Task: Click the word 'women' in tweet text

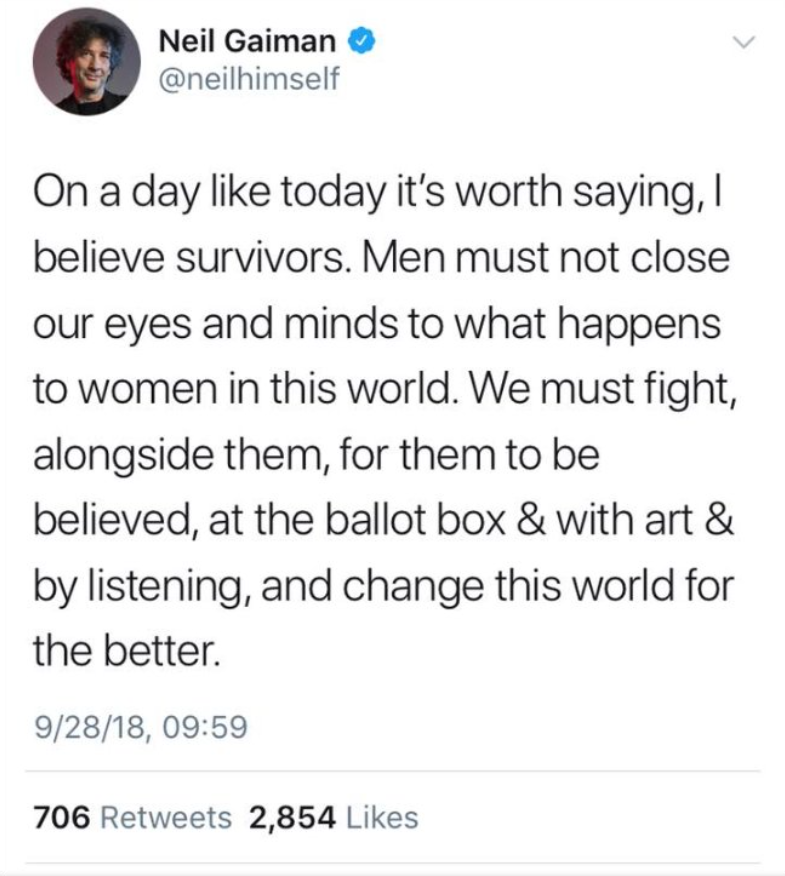Action: pyautogui.click(x=148, y=389)
